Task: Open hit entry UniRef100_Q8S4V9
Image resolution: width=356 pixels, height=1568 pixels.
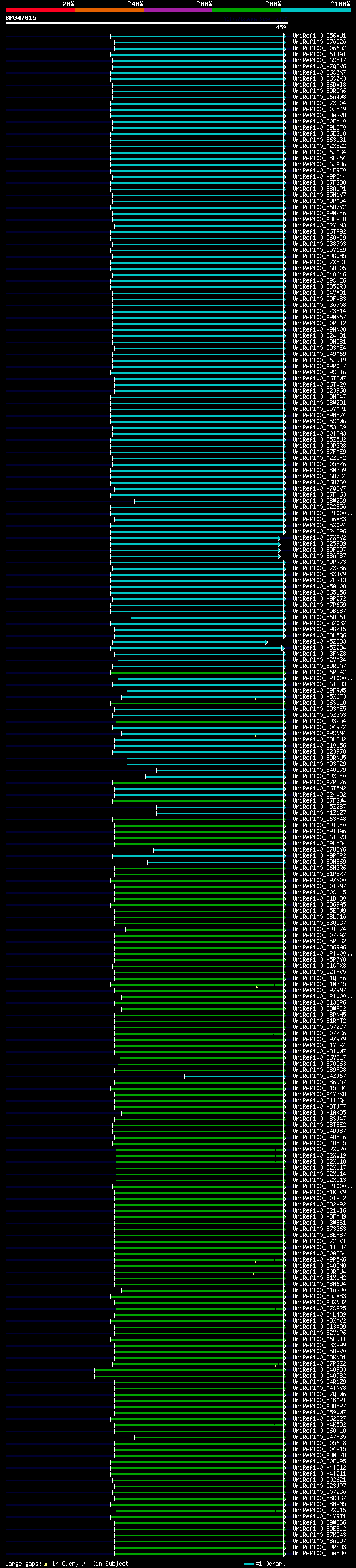Action: tap(319, 574)
